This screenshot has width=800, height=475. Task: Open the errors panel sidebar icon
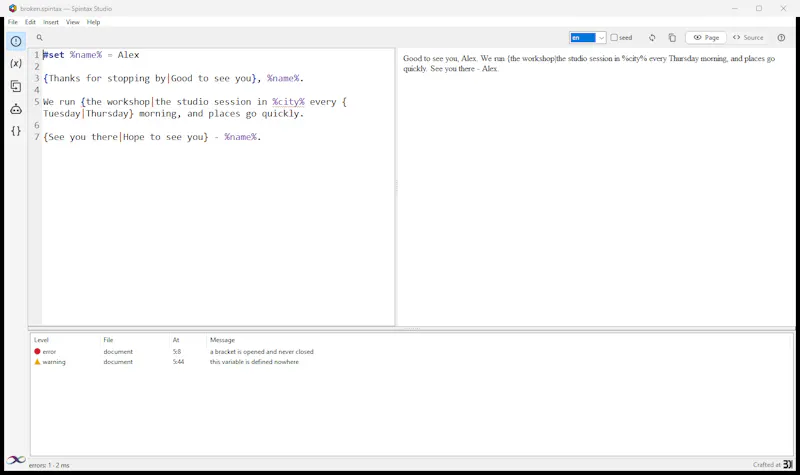tap(16, 41)
